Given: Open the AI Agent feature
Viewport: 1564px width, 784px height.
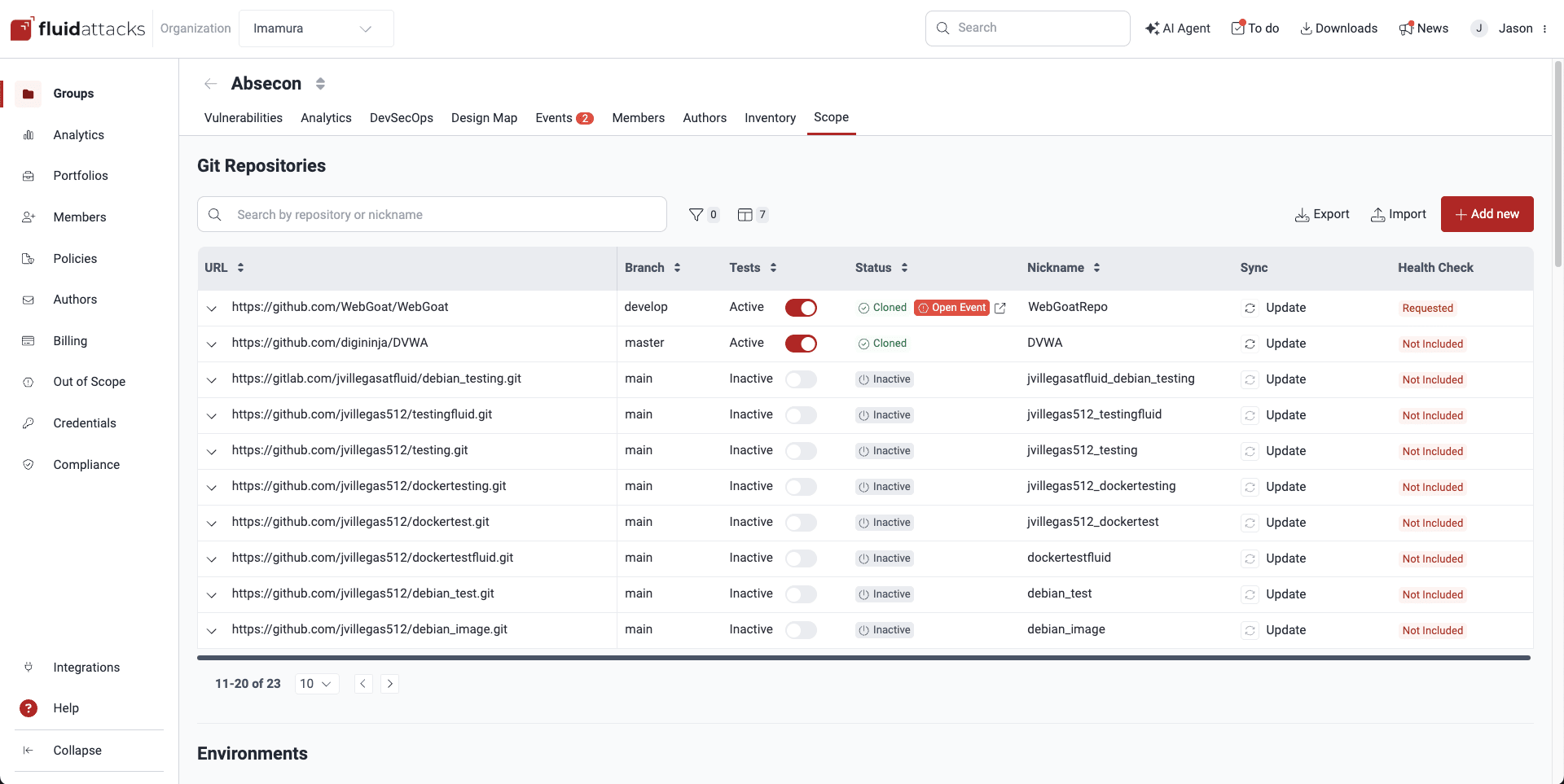Looking at the screenshot, I should tap(1177, 28).
